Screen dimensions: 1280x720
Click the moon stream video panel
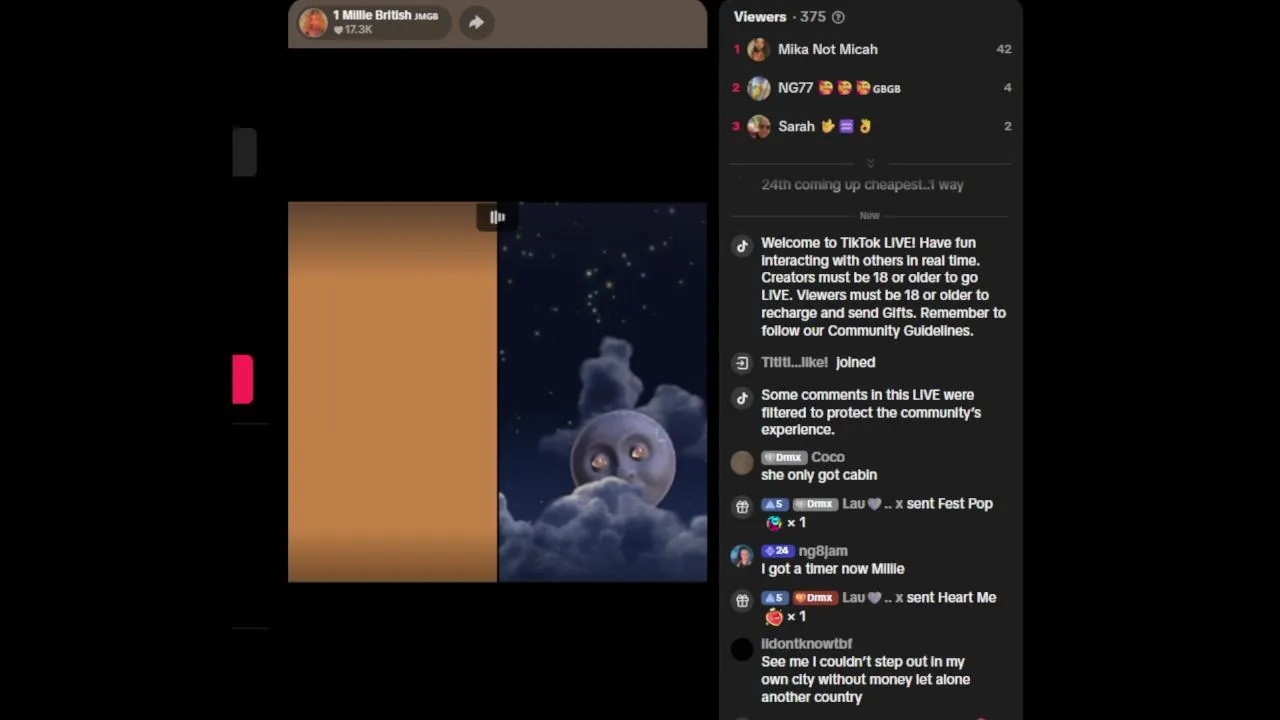(x=603, y=392)
